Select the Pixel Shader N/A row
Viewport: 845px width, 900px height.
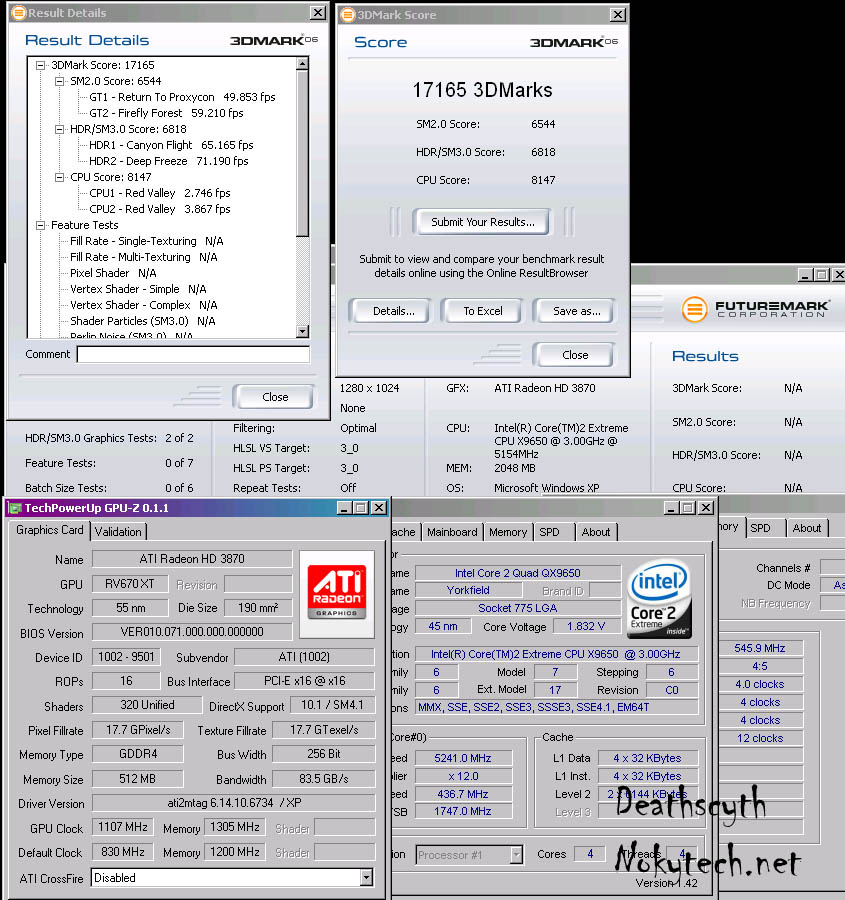click(x=113, y=274)
